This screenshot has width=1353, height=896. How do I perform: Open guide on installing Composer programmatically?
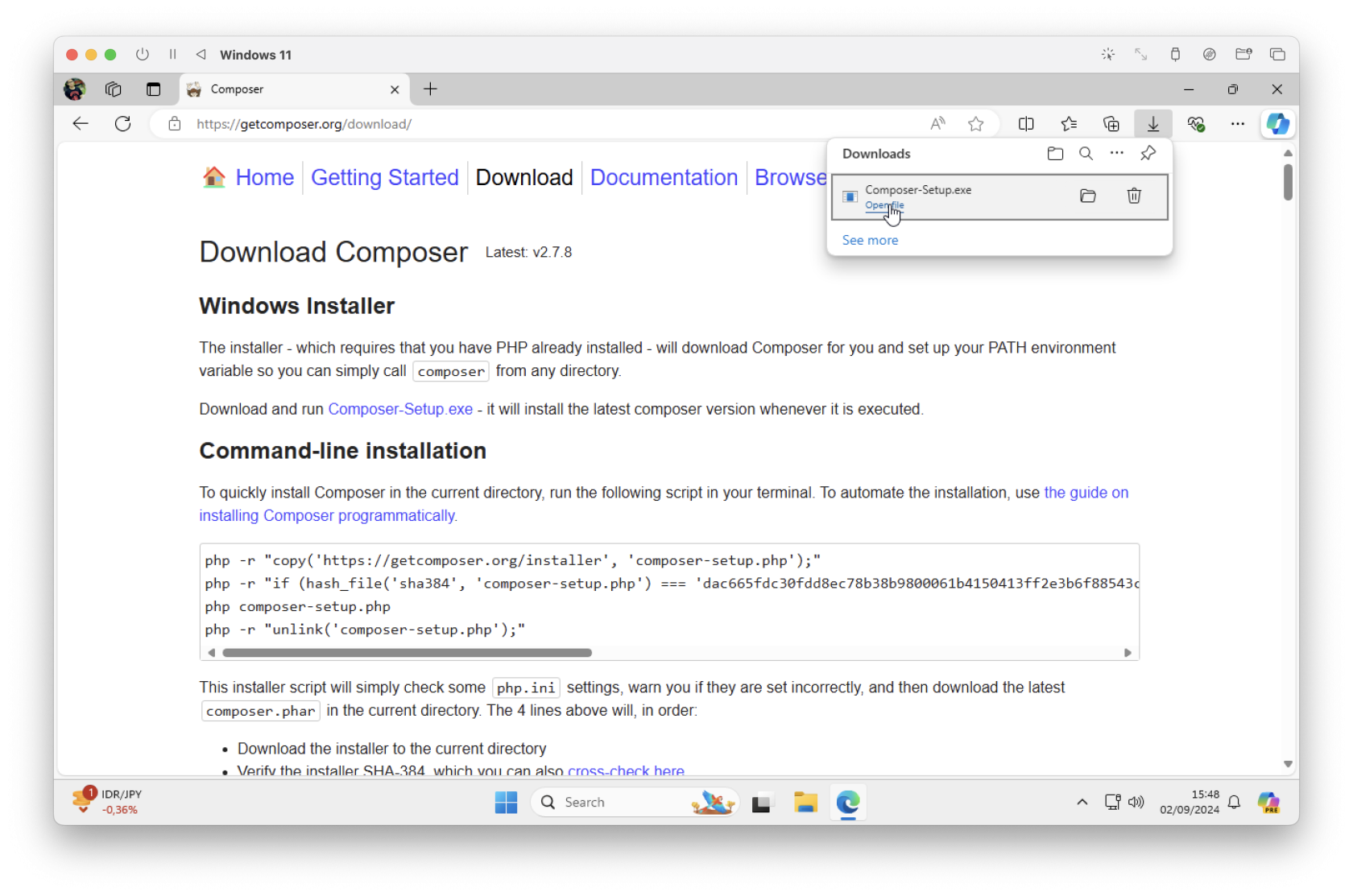tap(664, 504)
